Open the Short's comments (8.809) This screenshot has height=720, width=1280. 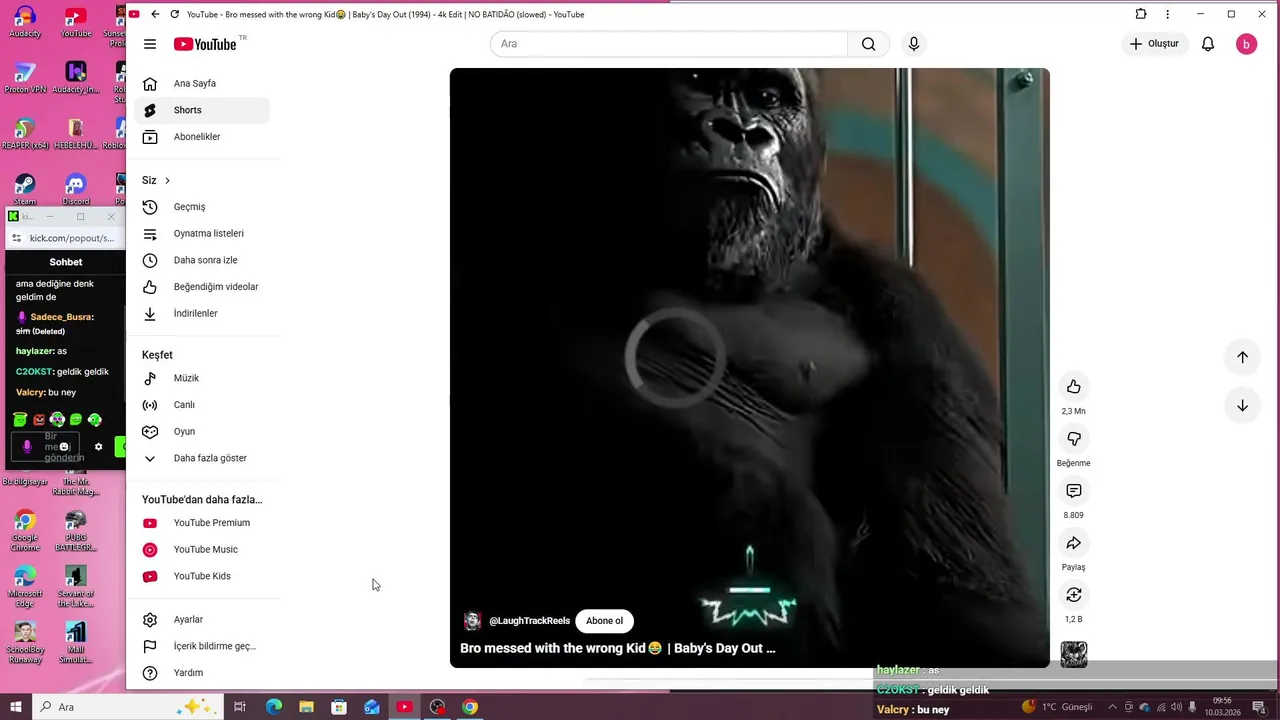pyautogui.click(x=1074, y=491)
